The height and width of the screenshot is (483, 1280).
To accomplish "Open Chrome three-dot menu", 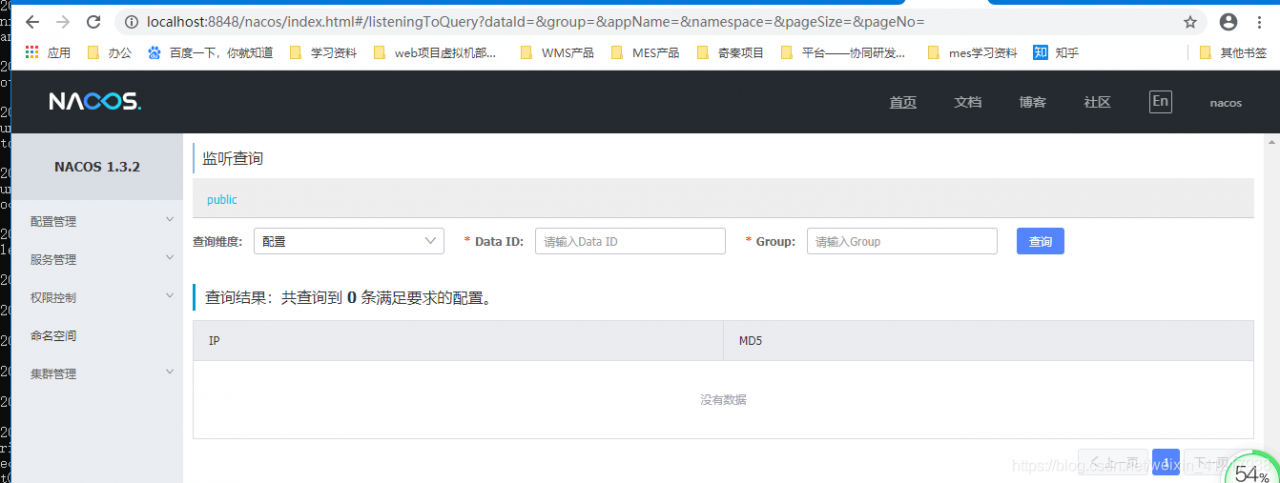I will pos(1259,22).
